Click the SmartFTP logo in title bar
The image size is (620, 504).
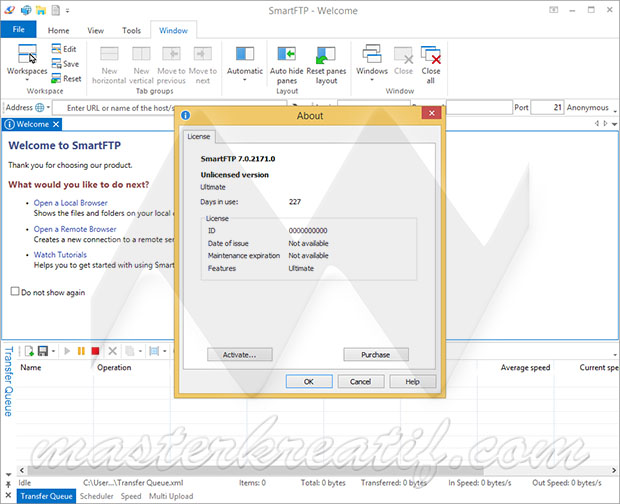(10, 10)
